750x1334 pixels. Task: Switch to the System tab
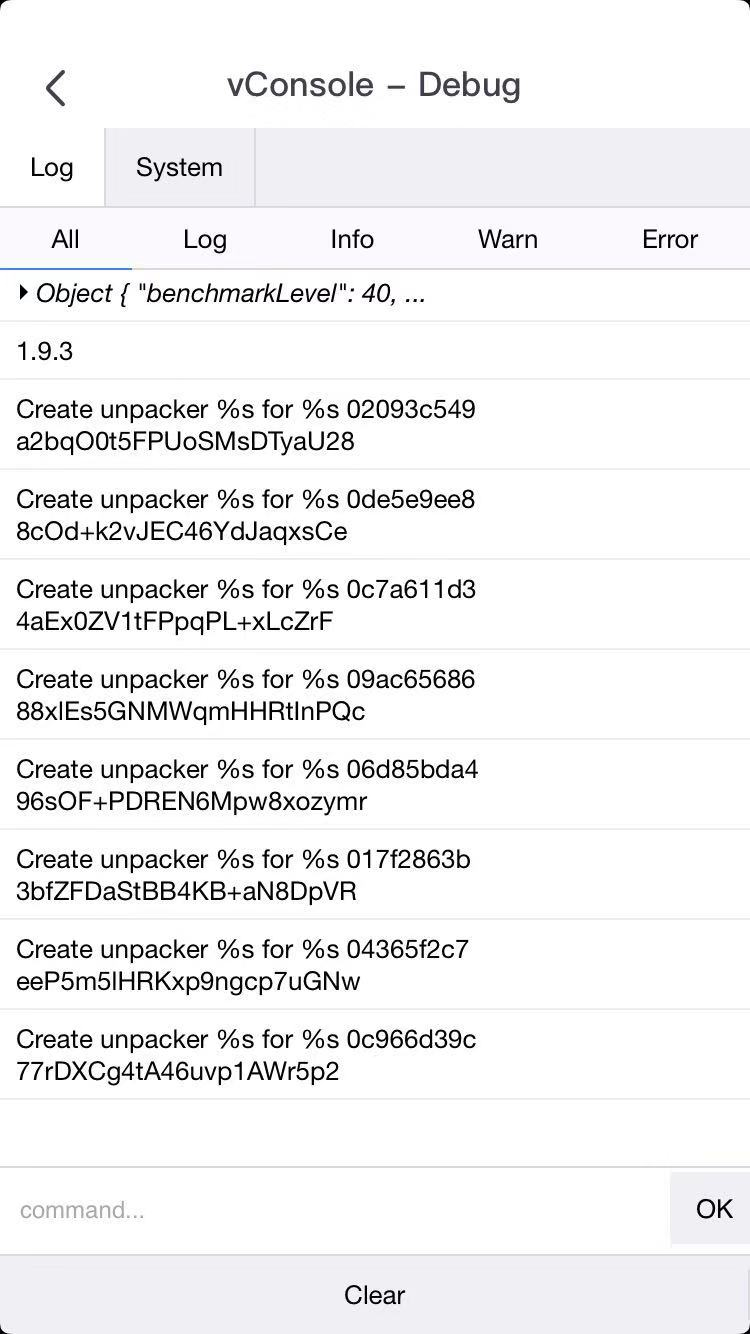tap(179, 167)
